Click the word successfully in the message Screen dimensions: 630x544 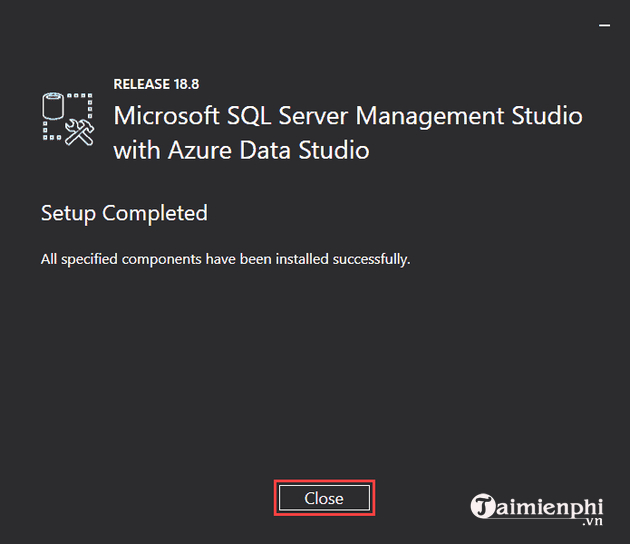(x=371, y=260)
